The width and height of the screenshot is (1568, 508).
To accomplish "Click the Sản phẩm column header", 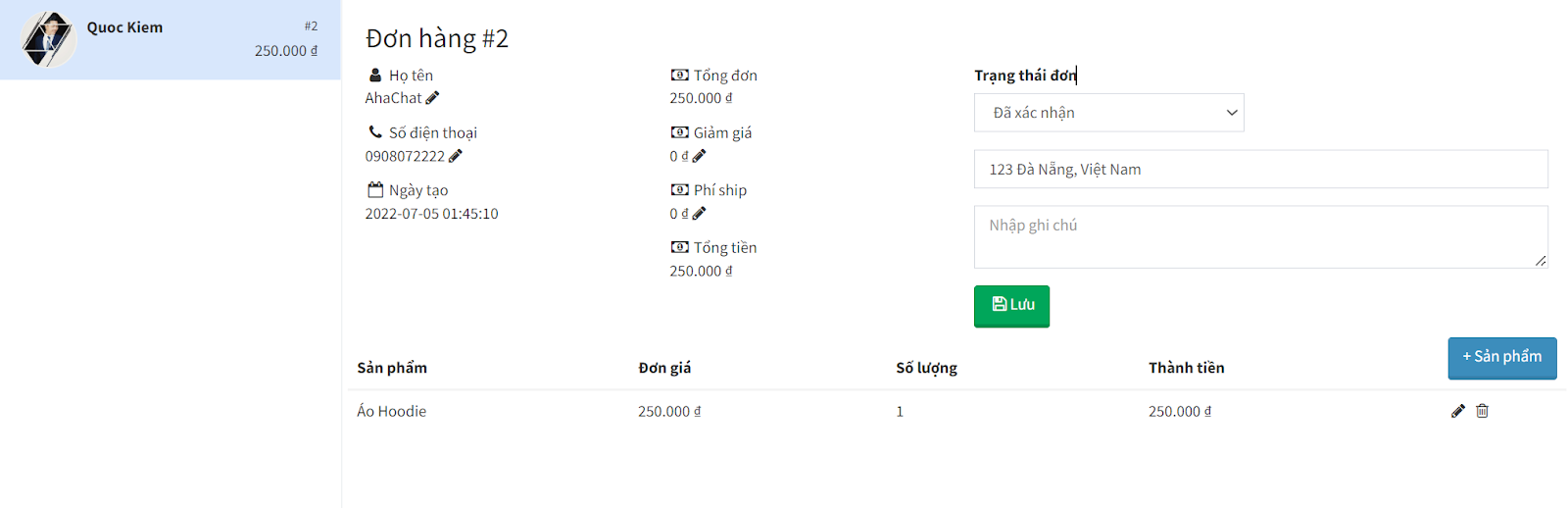I will coord(392,368).
